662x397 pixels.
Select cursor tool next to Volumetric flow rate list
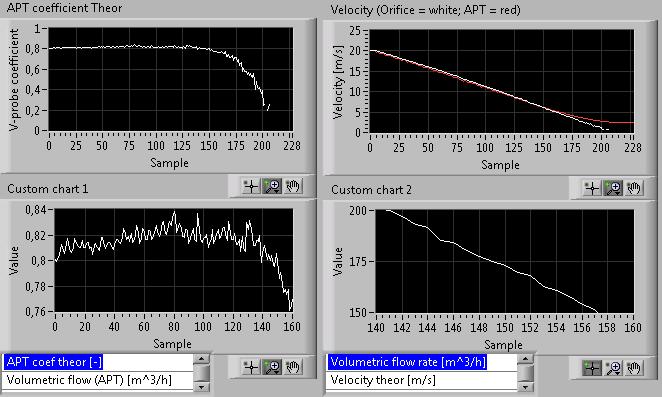592,368
